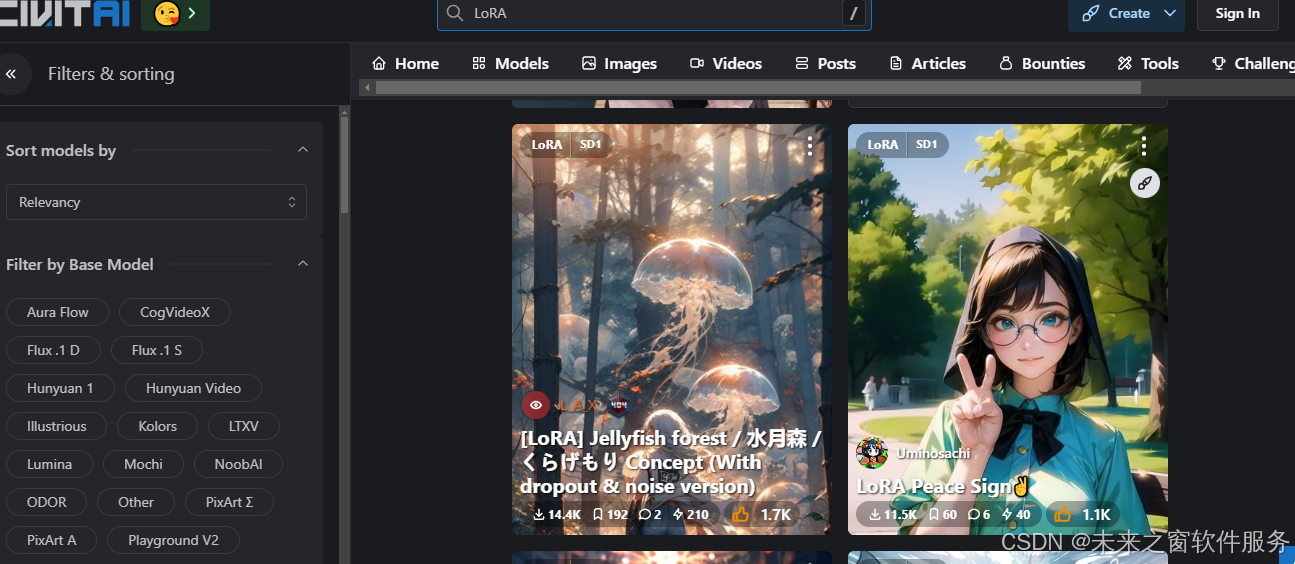
Task: Click thumbs-up icon on Peace Sign card
Action: (1061, 514)
